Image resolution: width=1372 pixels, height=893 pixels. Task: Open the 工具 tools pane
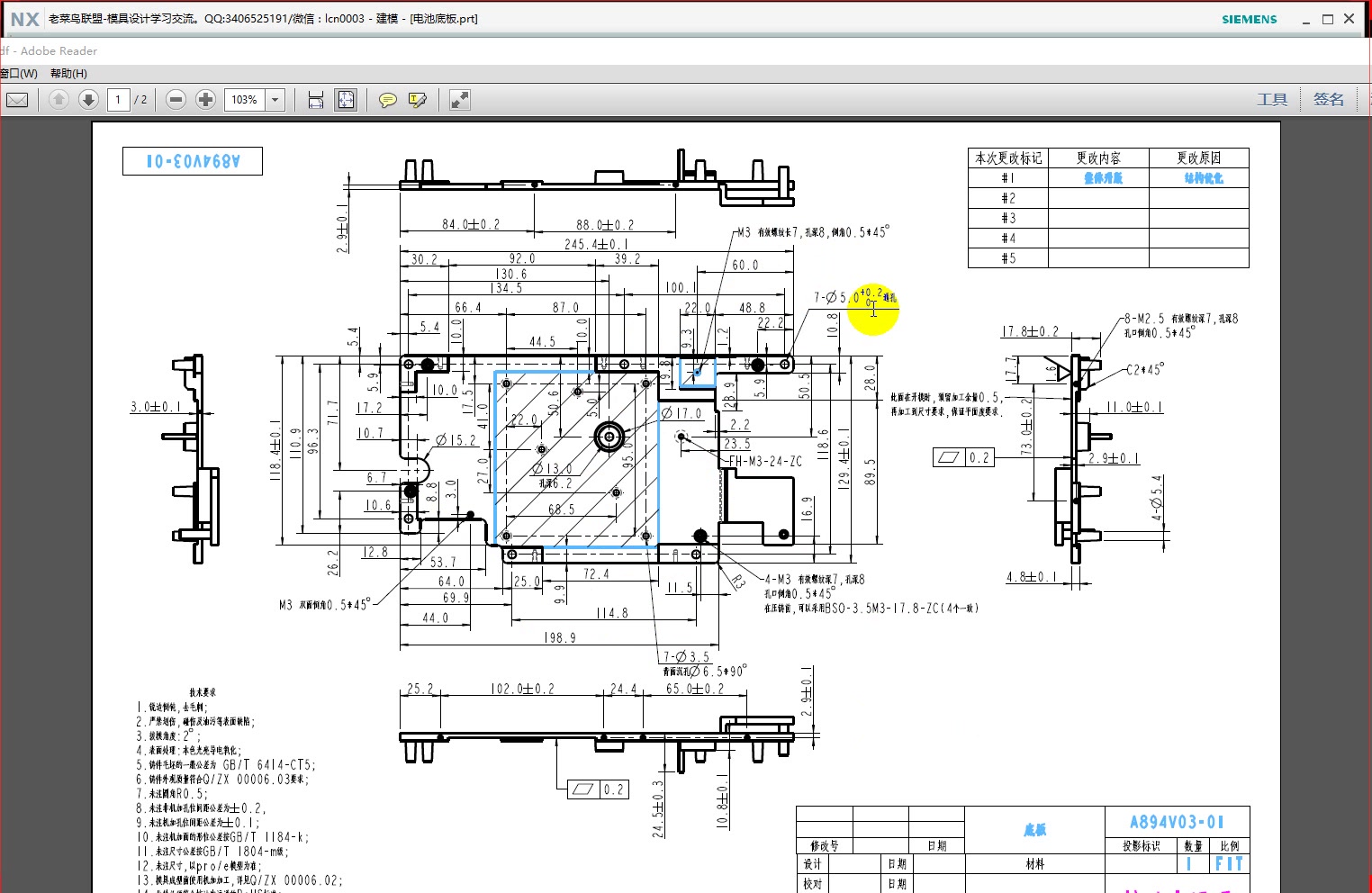[1272, 100]
